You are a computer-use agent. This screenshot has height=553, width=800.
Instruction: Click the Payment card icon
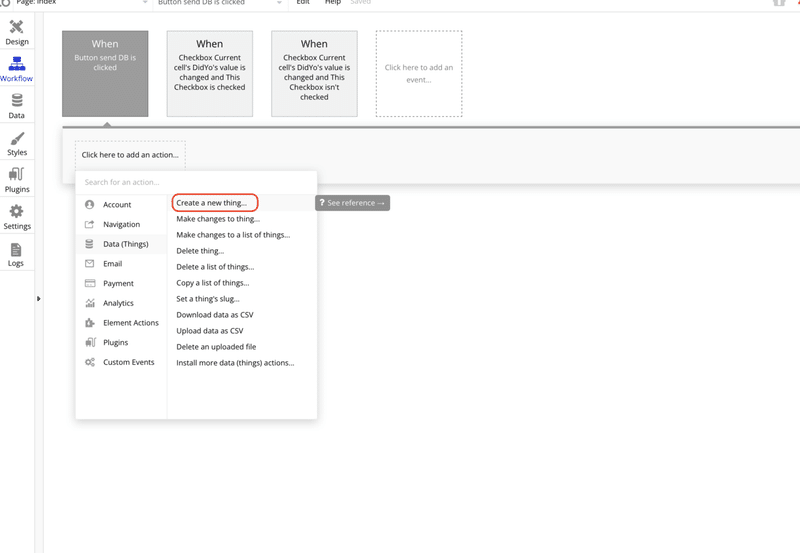pyautogui.click(x=90, y=283)
